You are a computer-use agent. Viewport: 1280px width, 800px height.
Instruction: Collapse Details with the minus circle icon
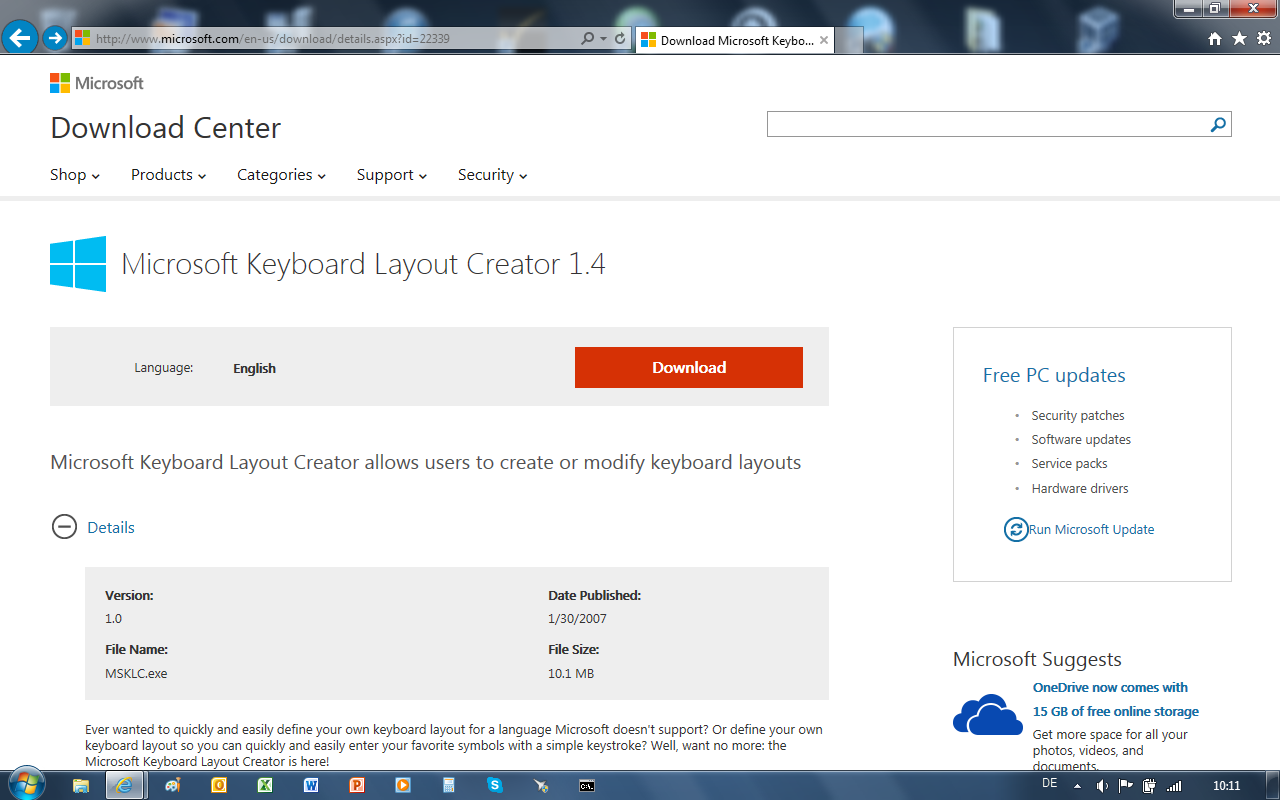64,527
